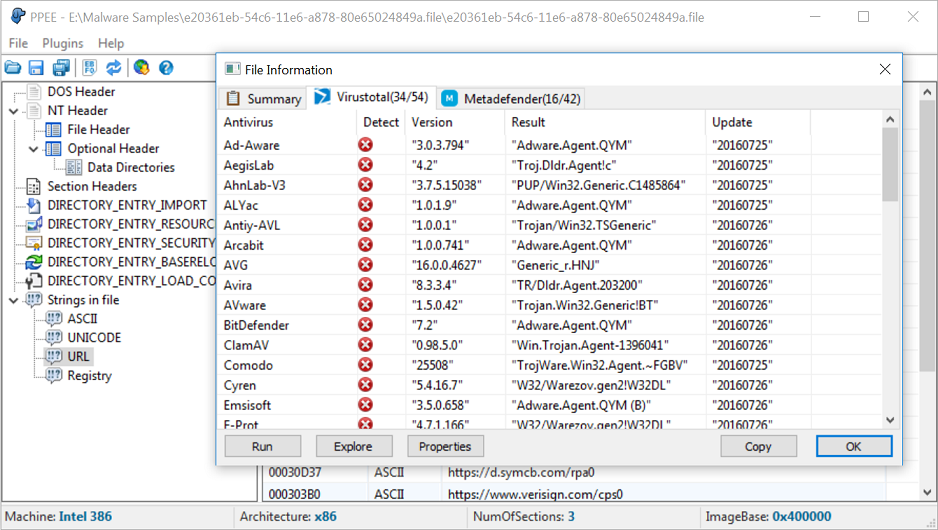Click the Metadefender tab logo icon
Image resolution: width=938 pixels, height=530 pixels.
point(450,99)
